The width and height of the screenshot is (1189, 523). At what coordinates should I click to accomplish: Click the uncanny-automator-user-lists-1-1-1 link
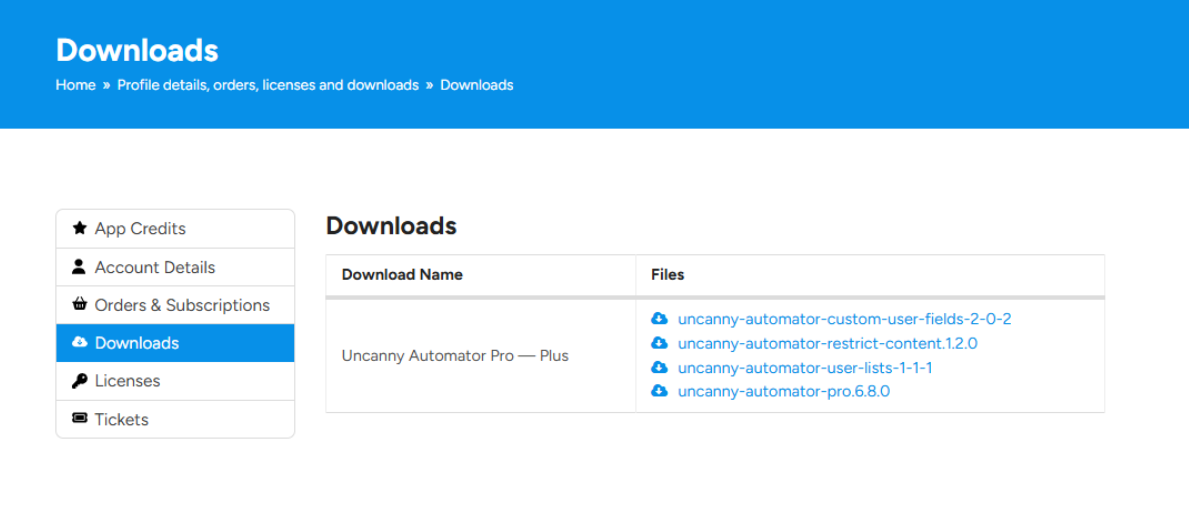[x=805, y=367]
